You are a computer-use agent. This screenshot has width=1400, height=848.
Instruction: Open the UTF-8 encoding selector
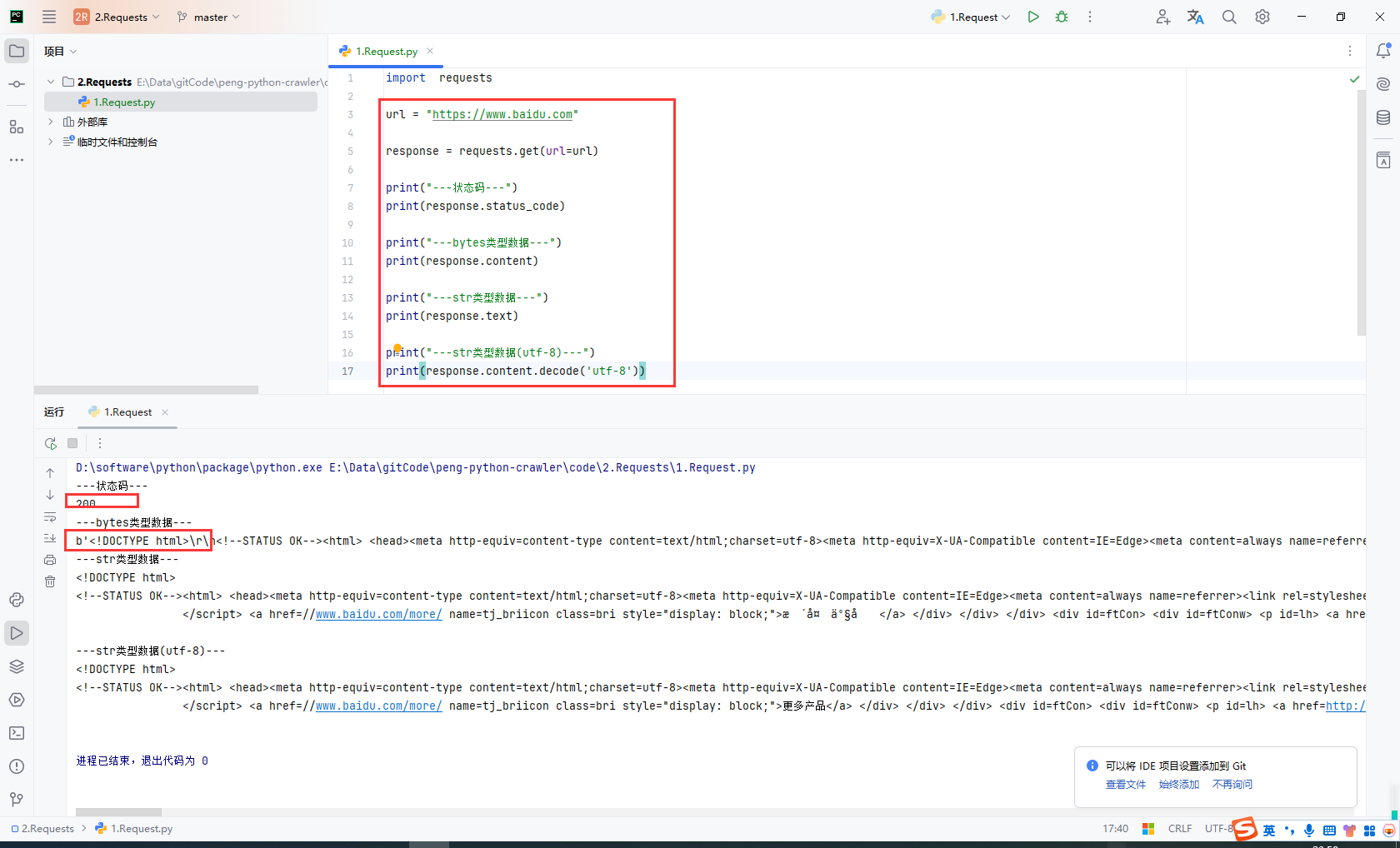tap(1218, 829)
